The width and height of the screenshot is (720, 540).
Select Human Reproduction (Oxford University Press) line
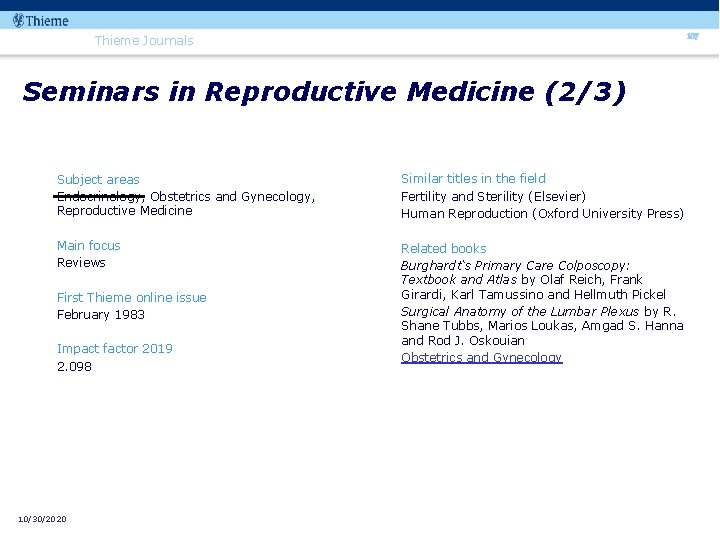(x=542, y=214)
